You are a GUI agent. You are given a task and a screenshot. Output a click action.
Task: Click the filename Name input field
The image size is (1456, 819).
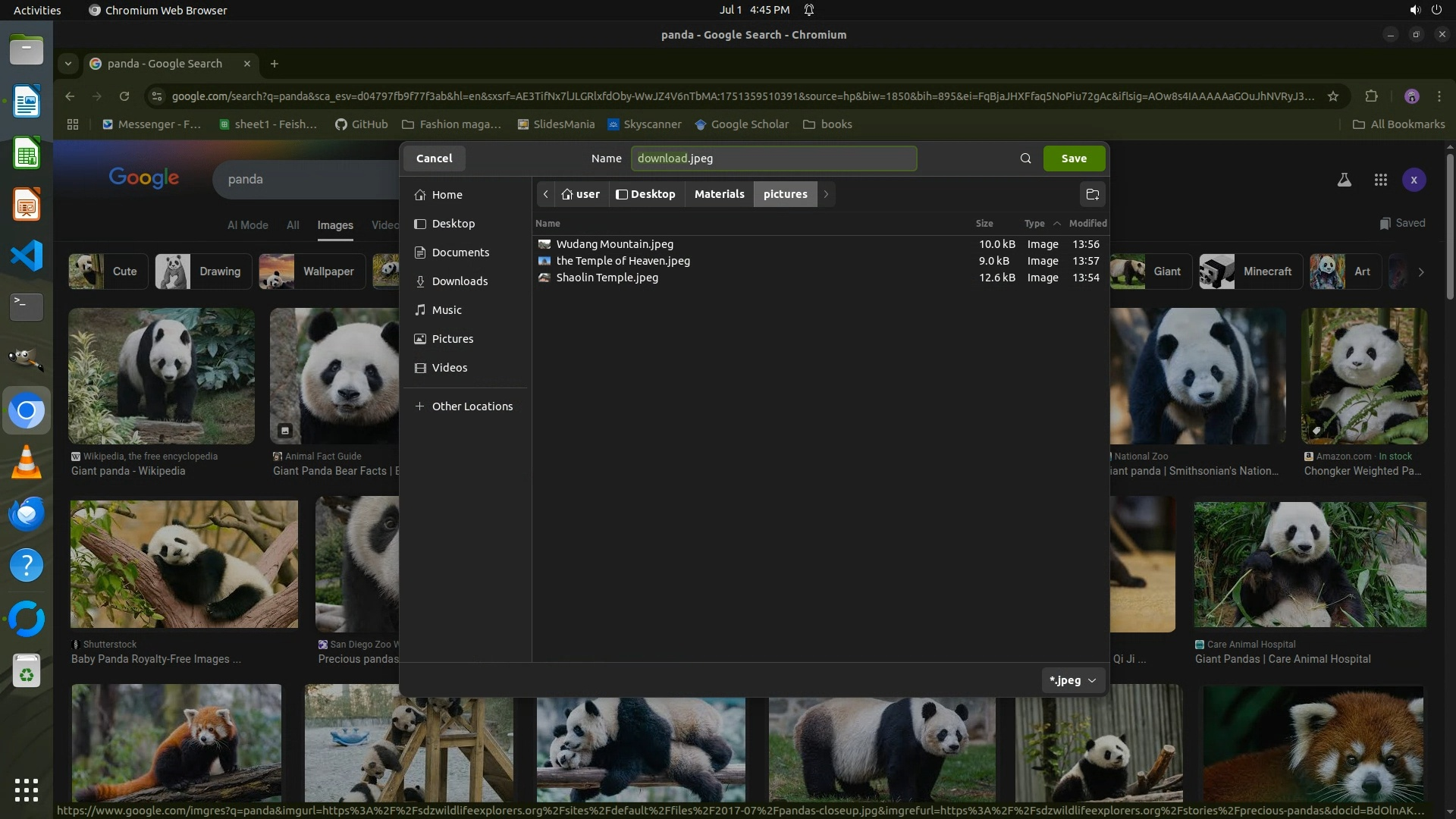(773, 158)
